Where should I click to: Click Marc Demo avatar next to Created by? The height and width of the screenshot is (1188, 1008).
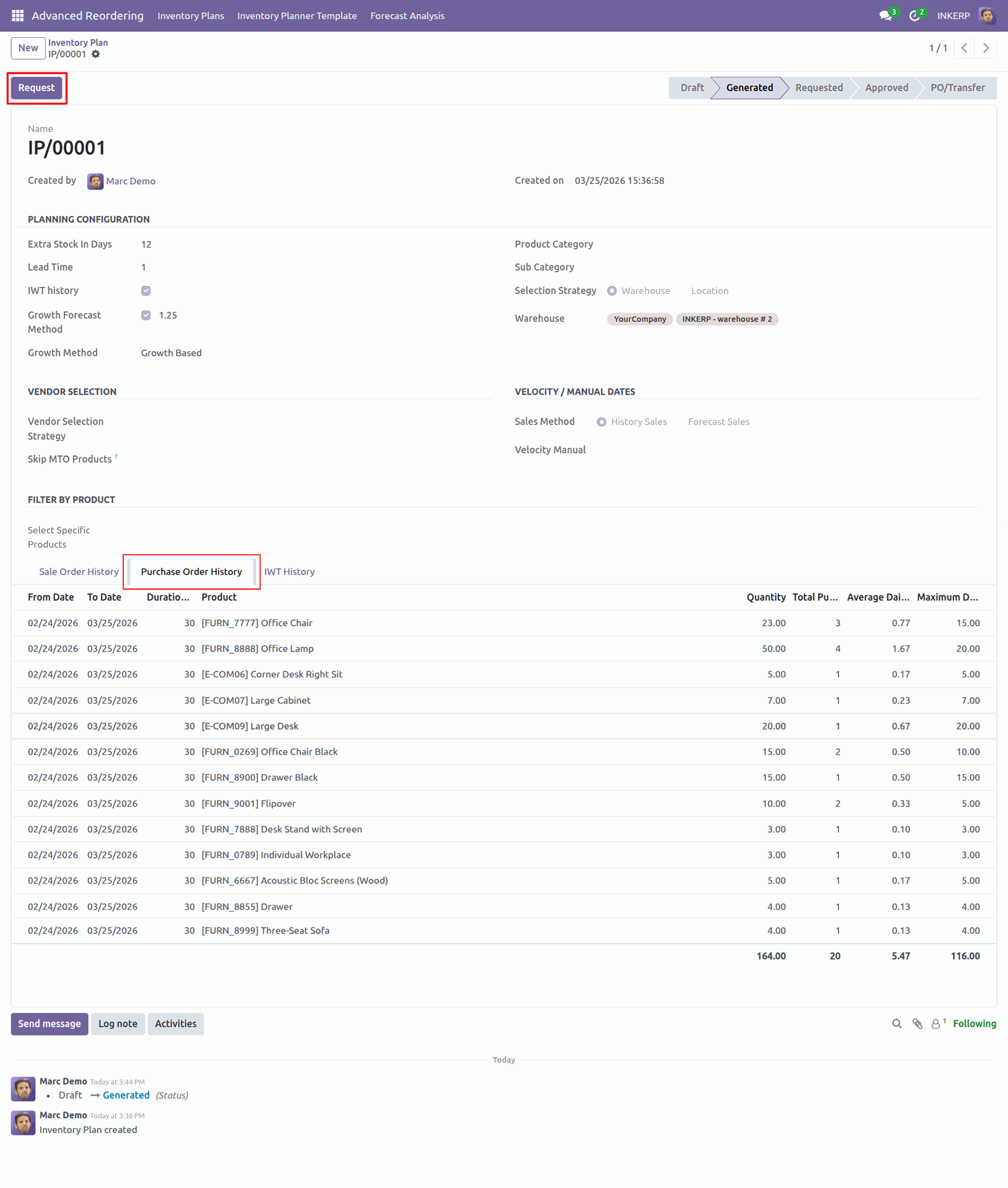(x=95, y=181)
